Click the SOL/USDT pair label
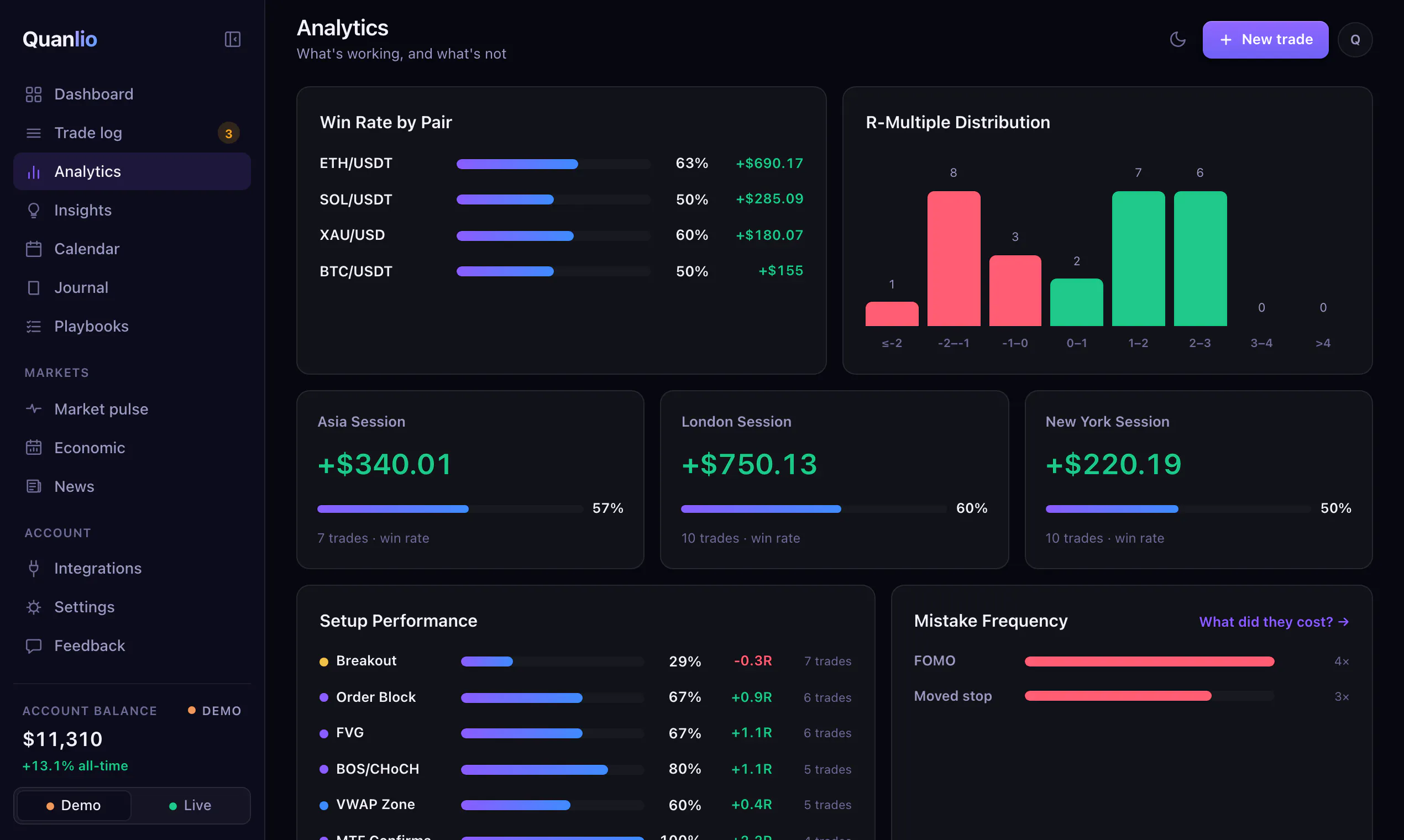This screenshot has height=840, width=1404. [355, 200]
